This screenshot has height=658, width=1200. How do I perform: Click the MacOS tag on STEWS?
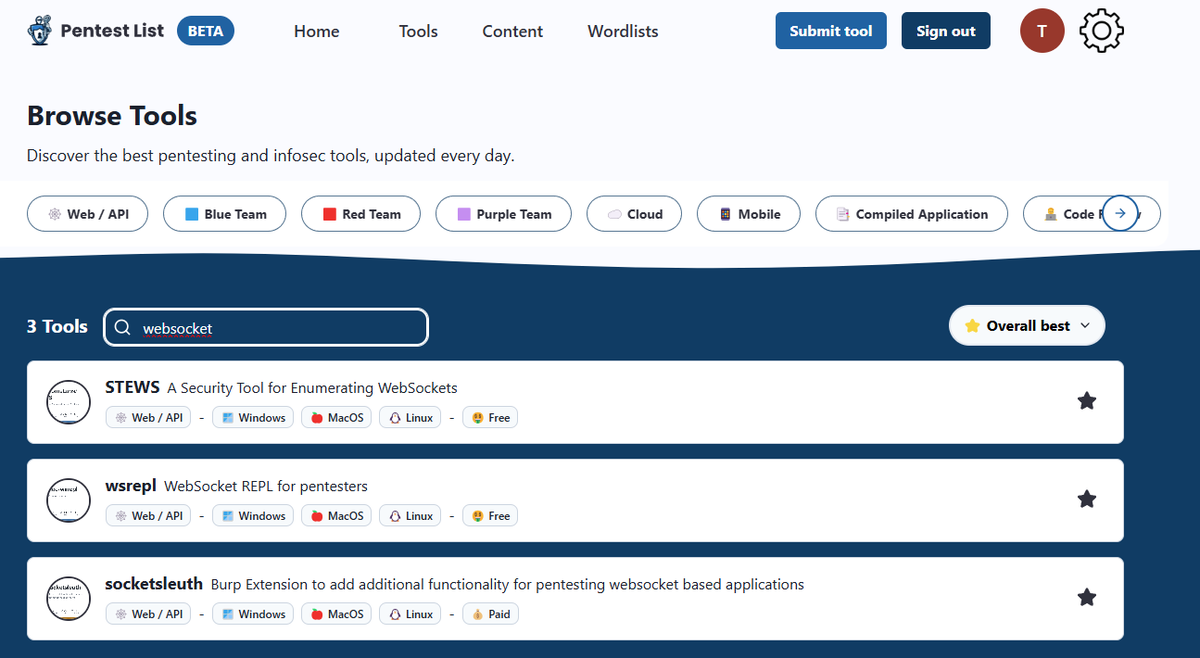click(336, 418)
